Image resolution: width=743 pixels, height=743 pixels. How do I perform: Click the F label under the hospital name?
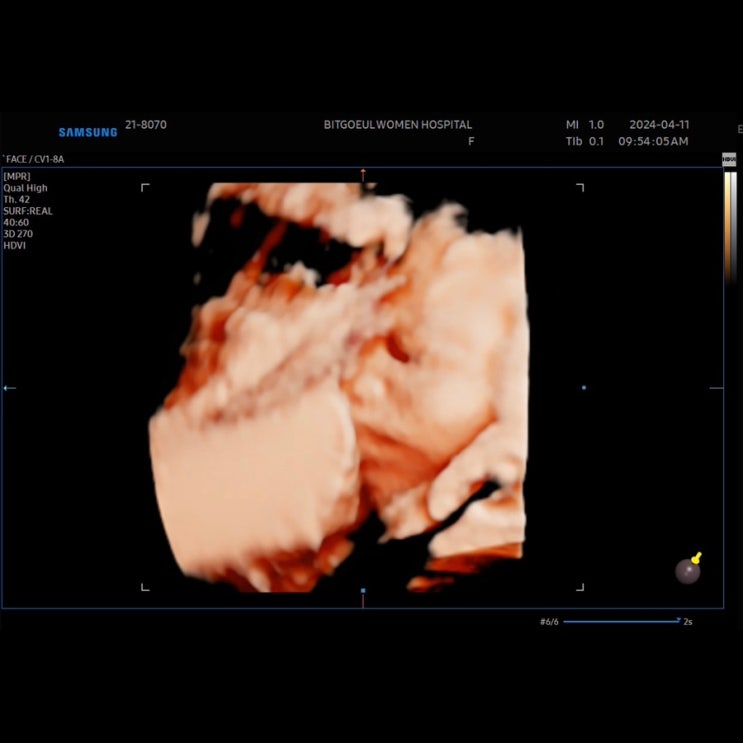tap(471, 141)
